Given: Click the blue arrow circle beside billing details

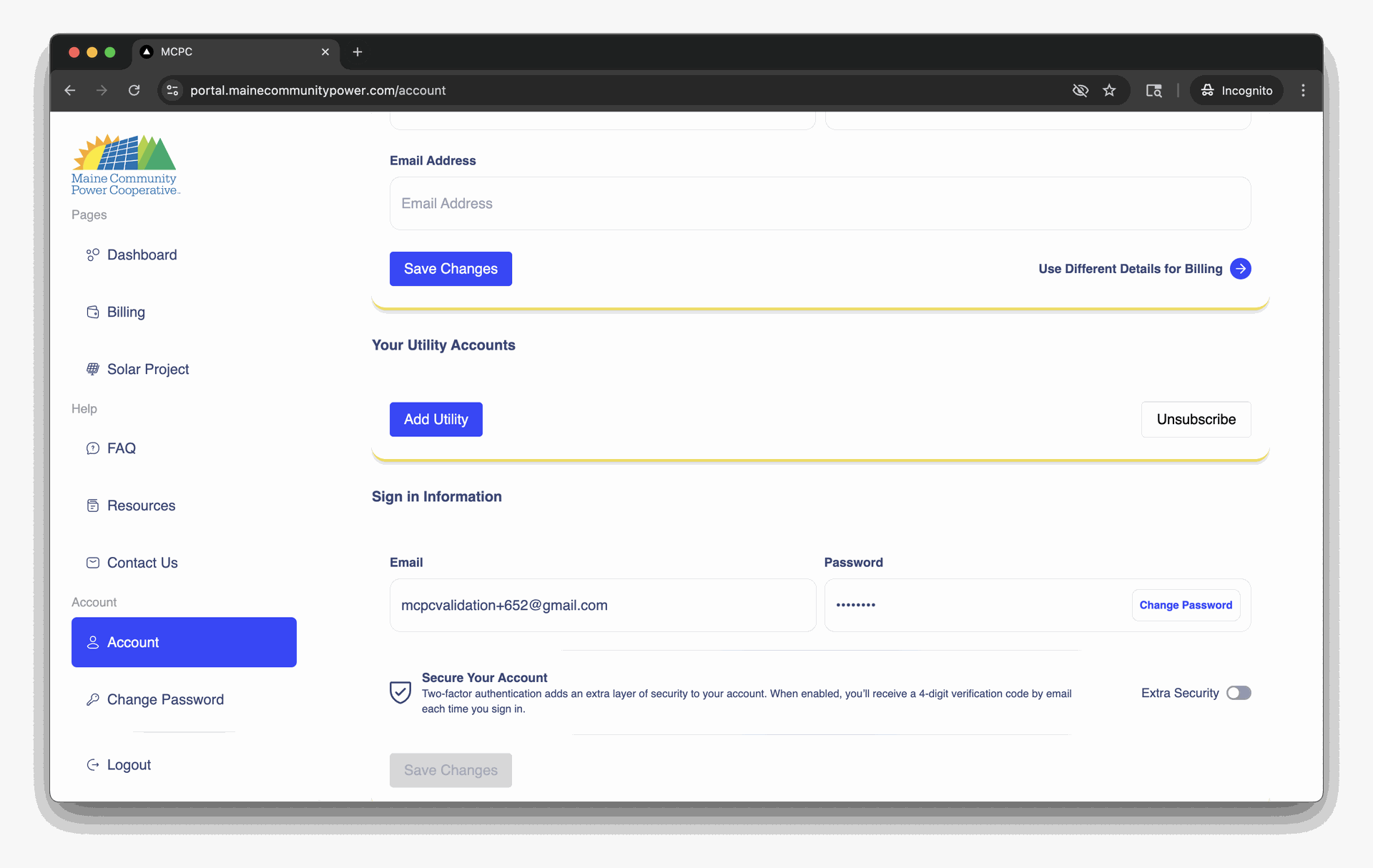Looking at the screenshot, I should click(x=1241, y=269).
